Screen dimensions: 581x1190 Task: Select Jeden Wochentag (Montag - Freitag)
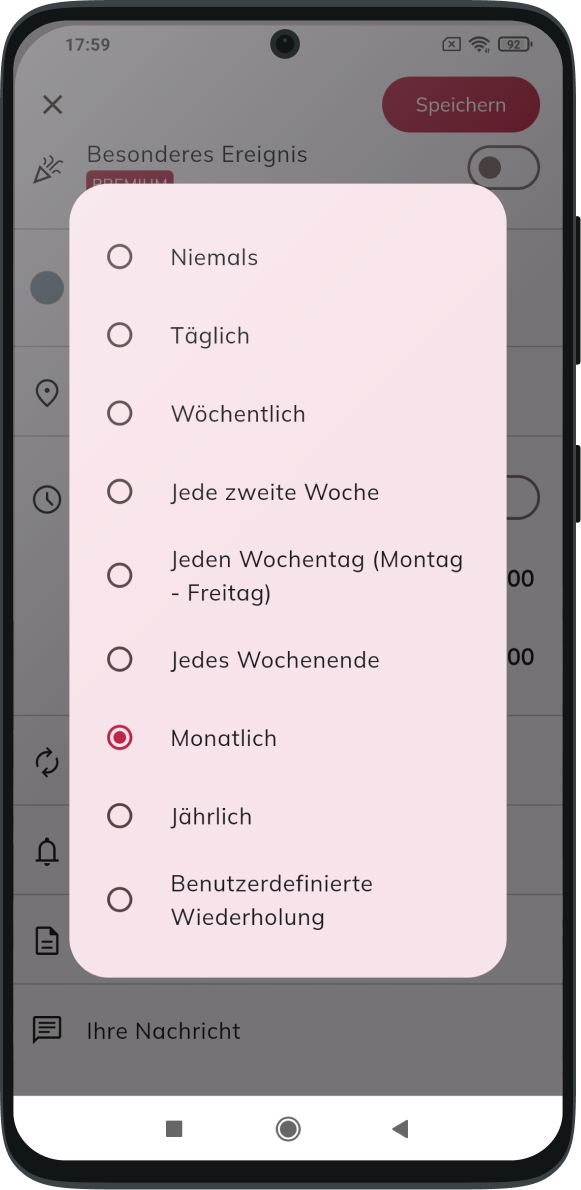287,575
